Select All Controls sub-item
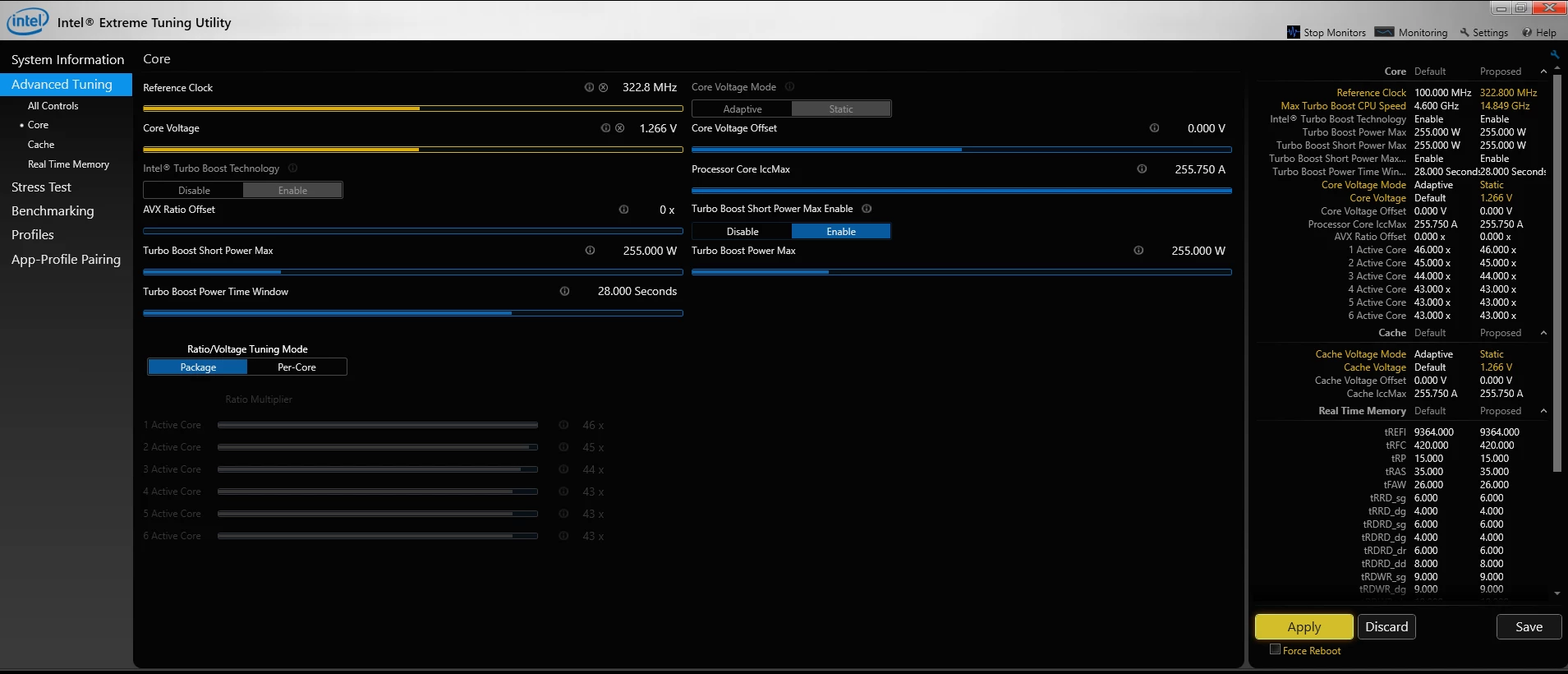The width and height of the screenshot is (1568, 674). (x=53, y=106)
